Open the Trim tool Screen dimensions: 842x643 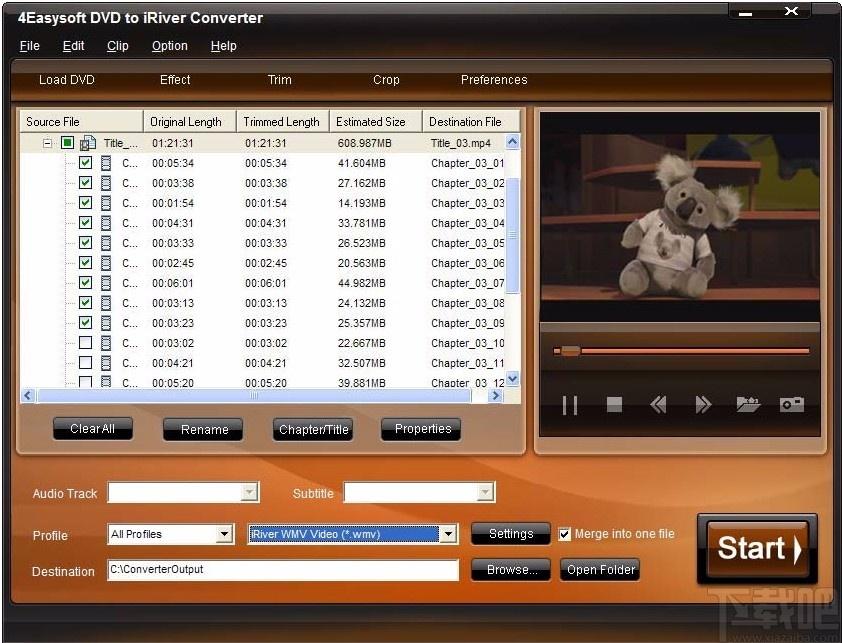280,80
